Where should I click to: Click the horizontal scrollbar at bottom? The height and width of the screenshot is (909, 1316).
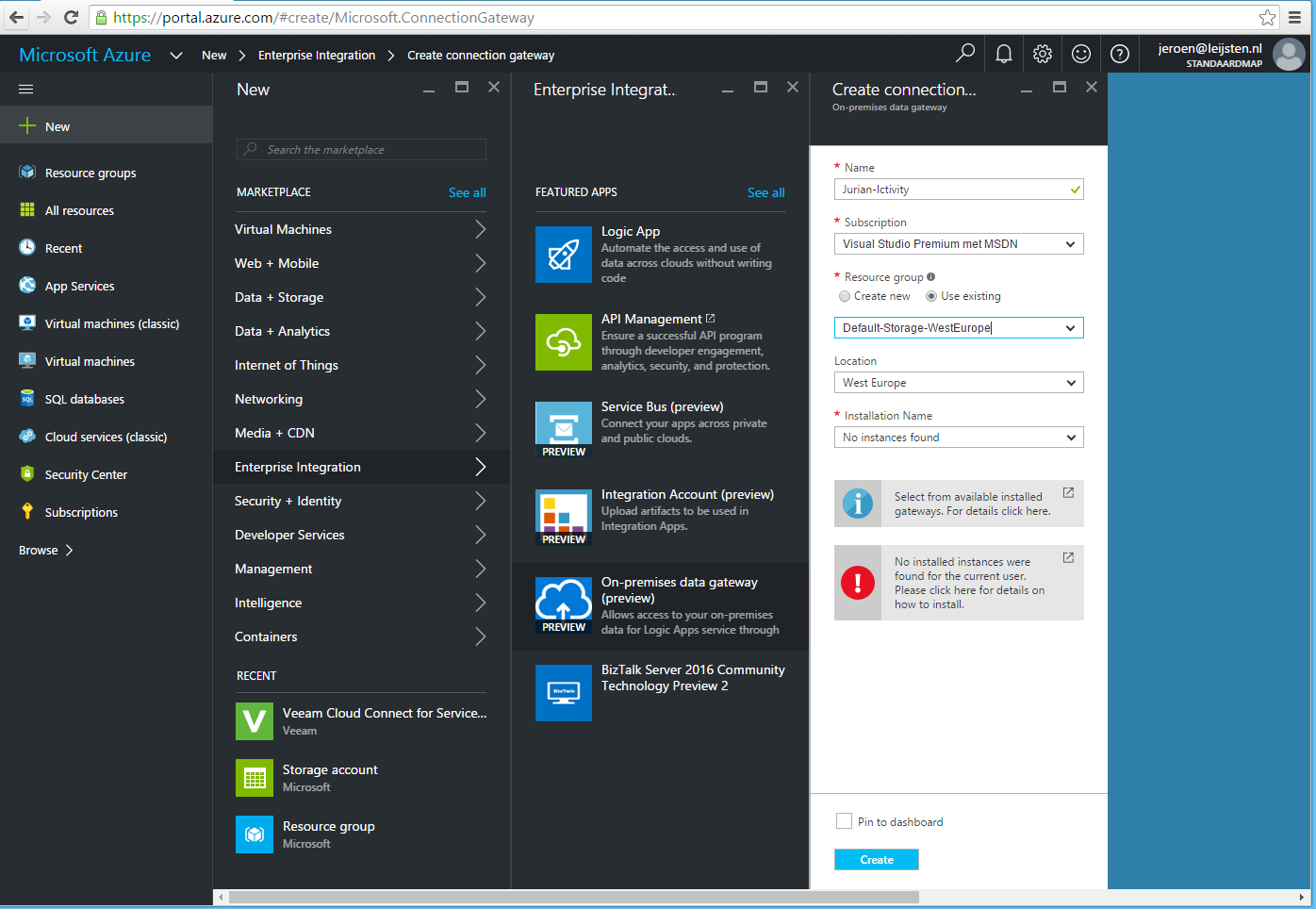(574, 897)
